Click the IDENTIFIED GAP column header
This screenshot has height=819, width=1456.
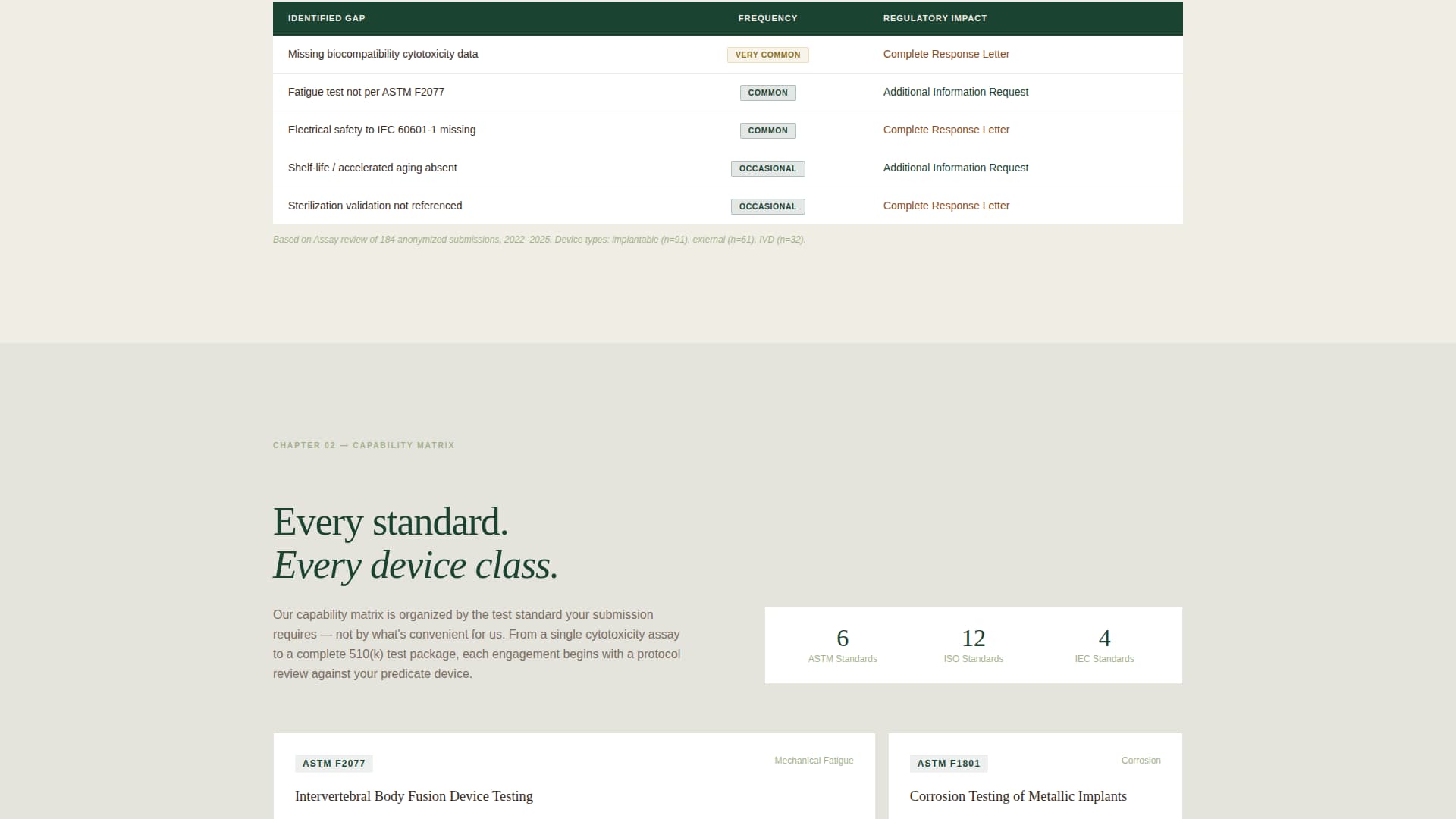(326, 17)
